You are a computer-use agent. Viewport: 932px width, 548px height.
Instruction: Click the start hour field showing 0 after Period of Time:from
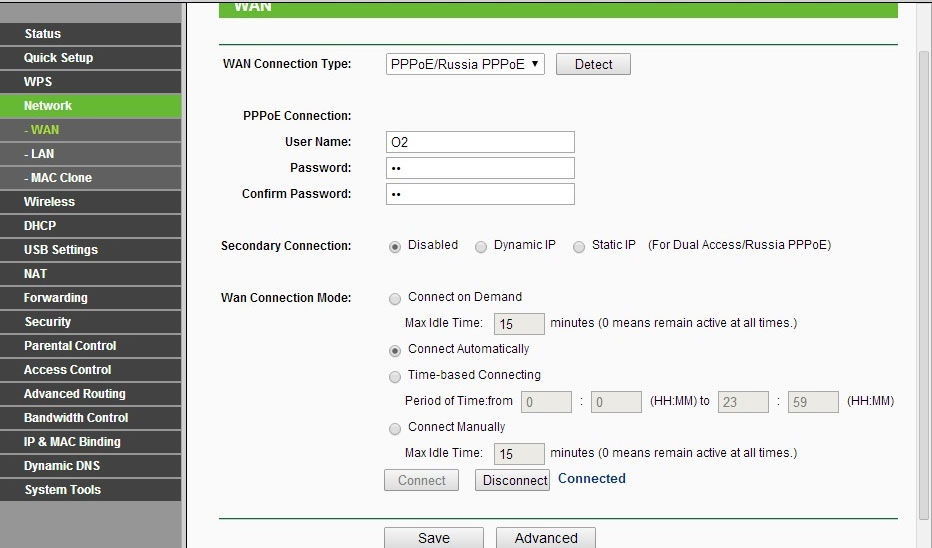click(546, 402)
